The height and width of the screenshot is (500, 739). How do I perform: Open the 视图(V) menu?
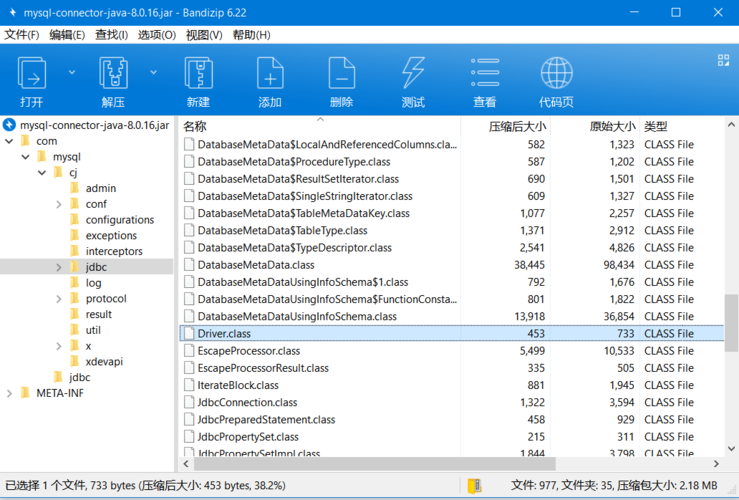(x=204, y=35)
